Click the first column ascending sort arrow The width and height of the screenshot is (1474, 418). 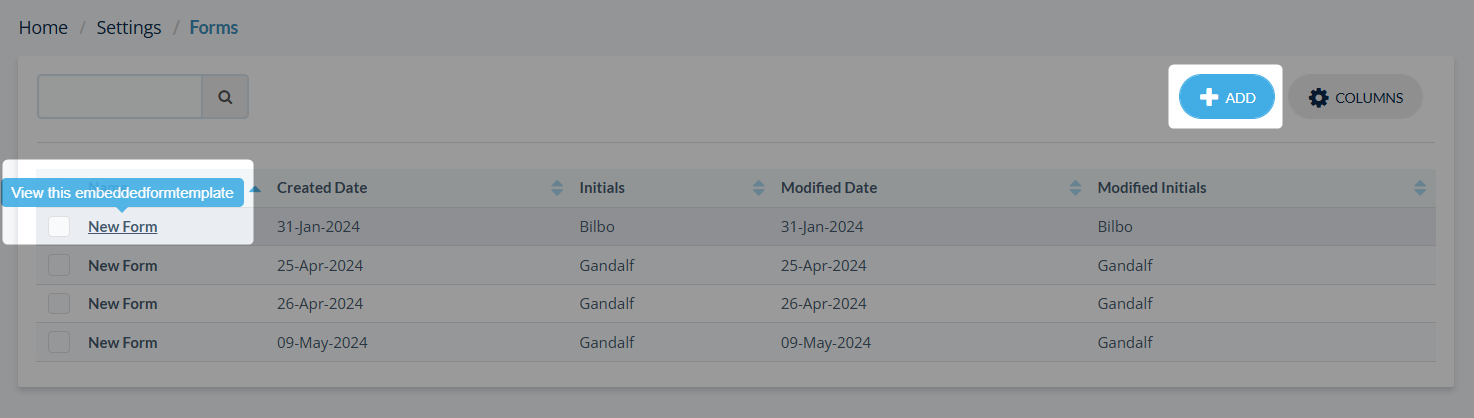click(255, 188)
